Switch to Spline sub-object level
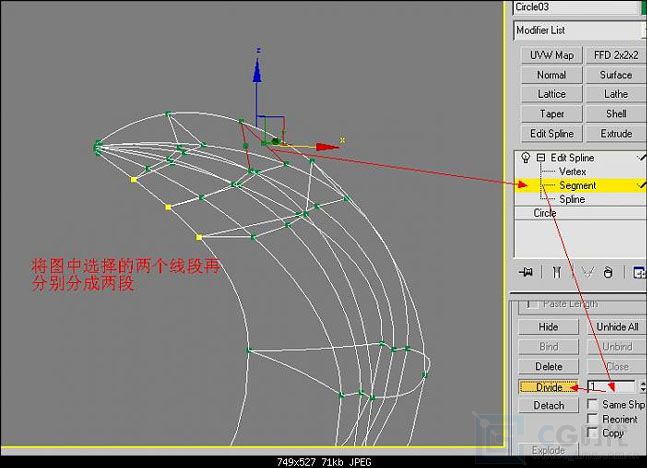The width and height of the screenshot is (647, 468). pos(572,200)
